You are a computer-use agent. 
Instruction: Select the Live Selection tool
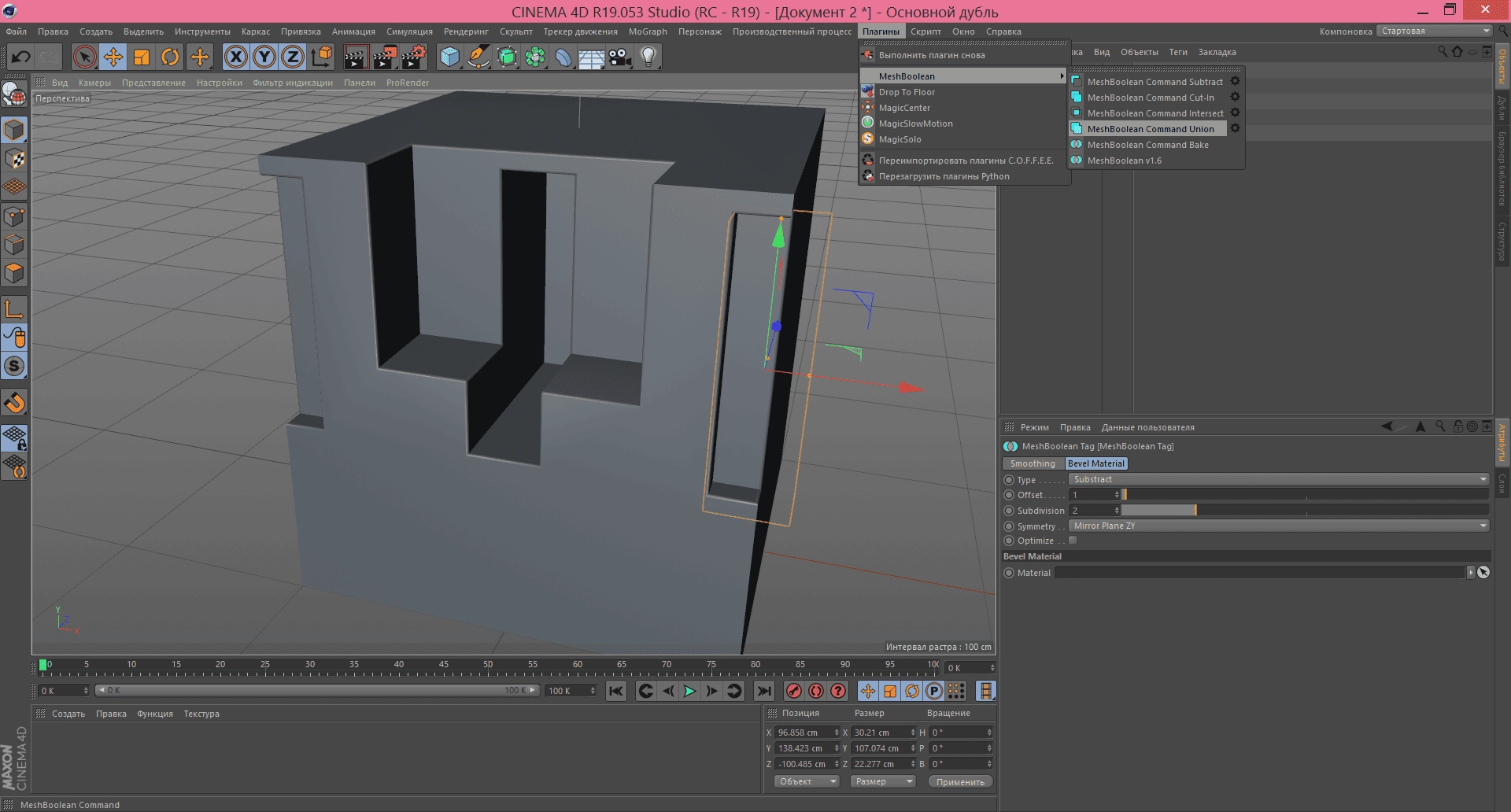click(84, 57)
